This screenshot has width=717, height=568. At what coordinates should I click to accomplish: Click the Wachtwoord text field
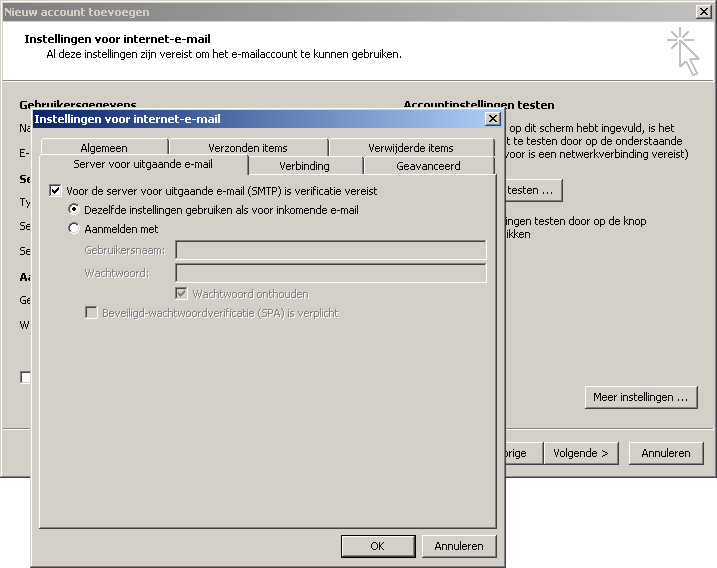tap(330, 273)
